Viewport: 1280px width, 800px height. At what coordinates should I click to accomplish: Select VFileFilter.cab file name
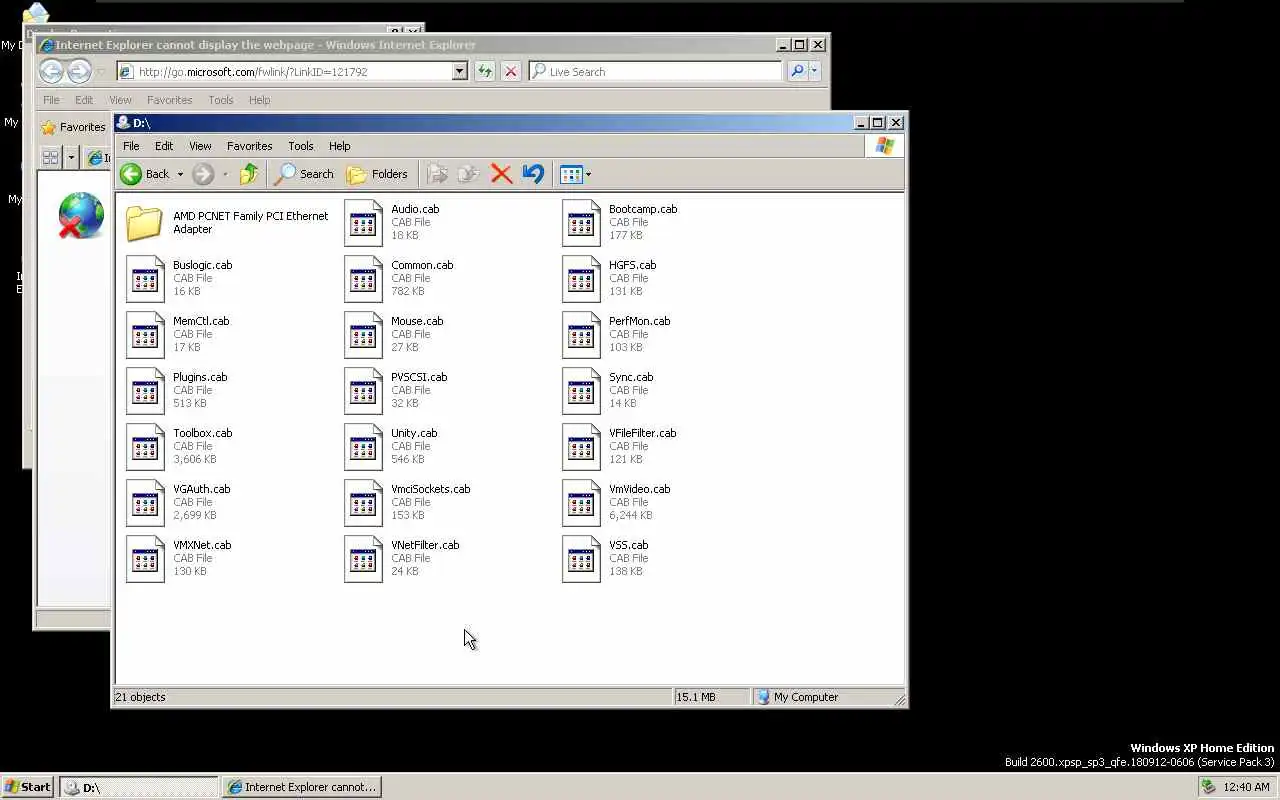tap(642, 433)
